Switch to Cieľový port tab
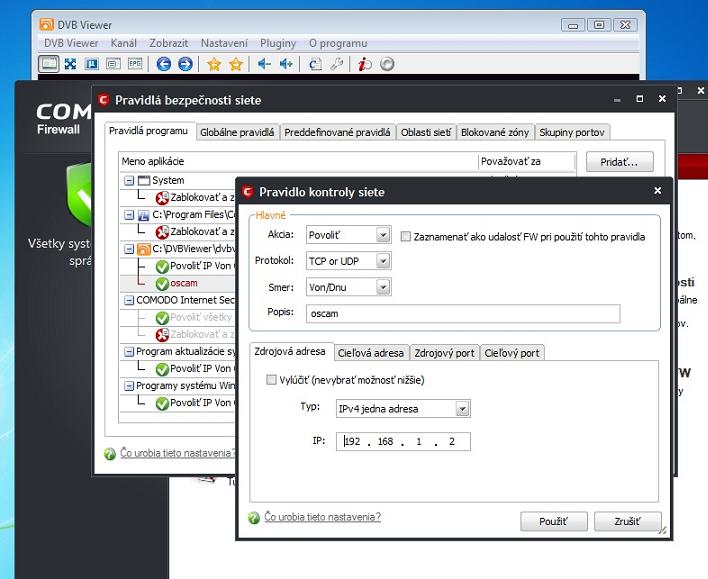The width and height of the screenshot is (708, 579). click(512, 353)
